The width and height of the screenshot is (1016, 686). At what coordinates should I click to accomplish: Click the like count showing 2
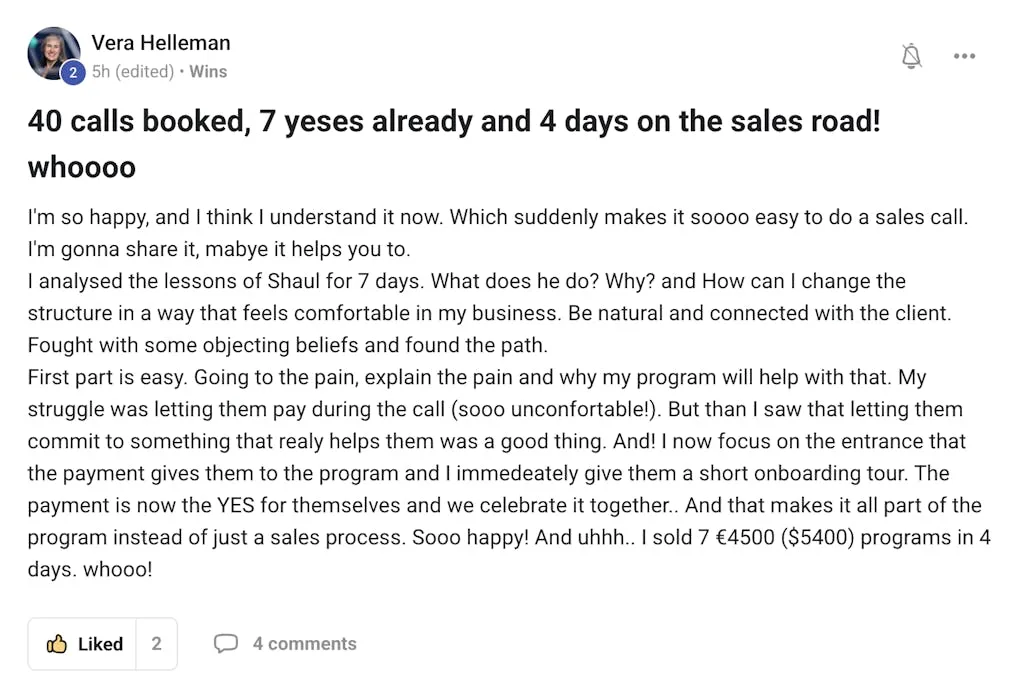[156, 644]
